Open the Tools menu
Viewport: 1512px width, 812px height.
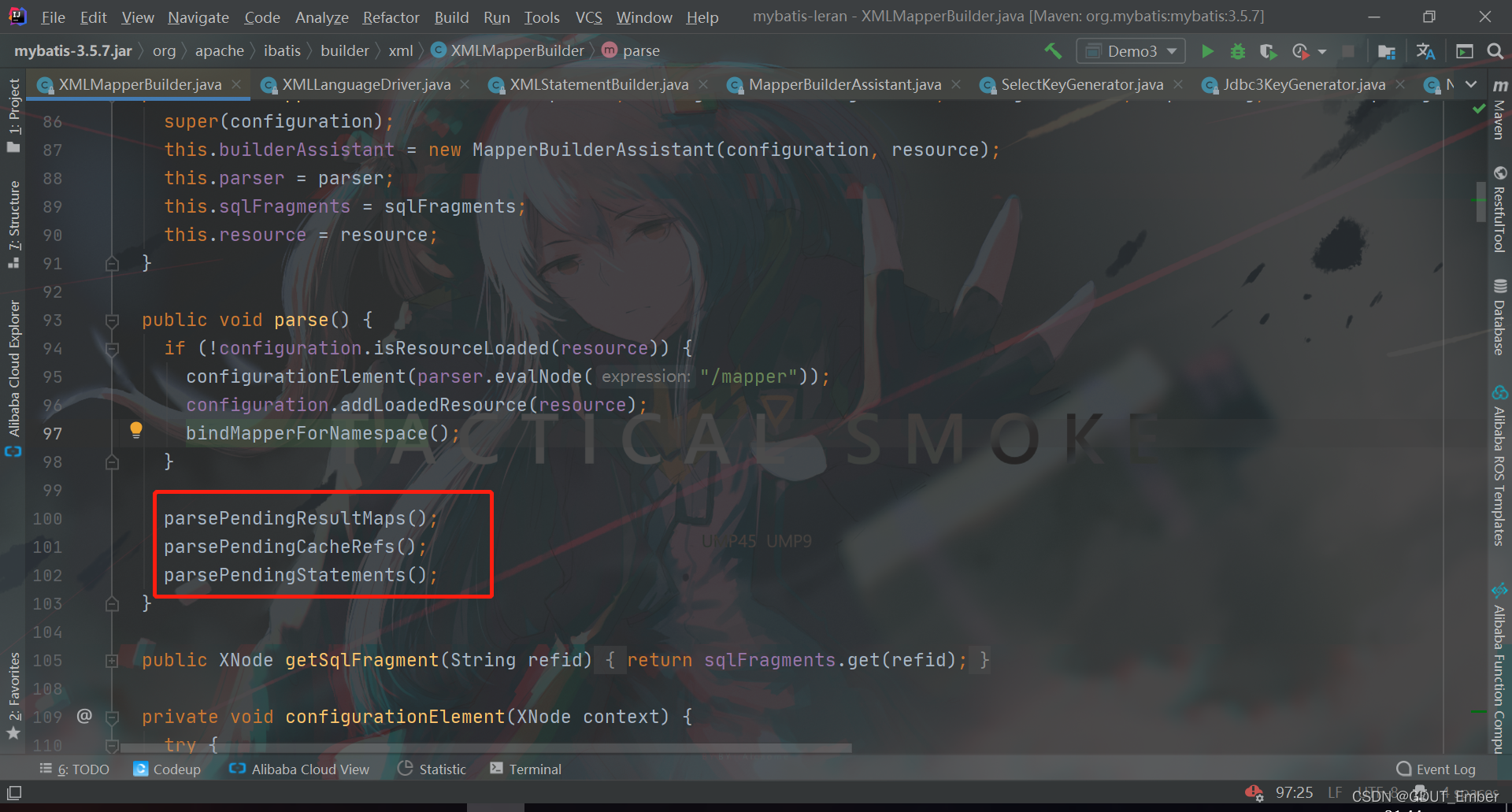542,17
